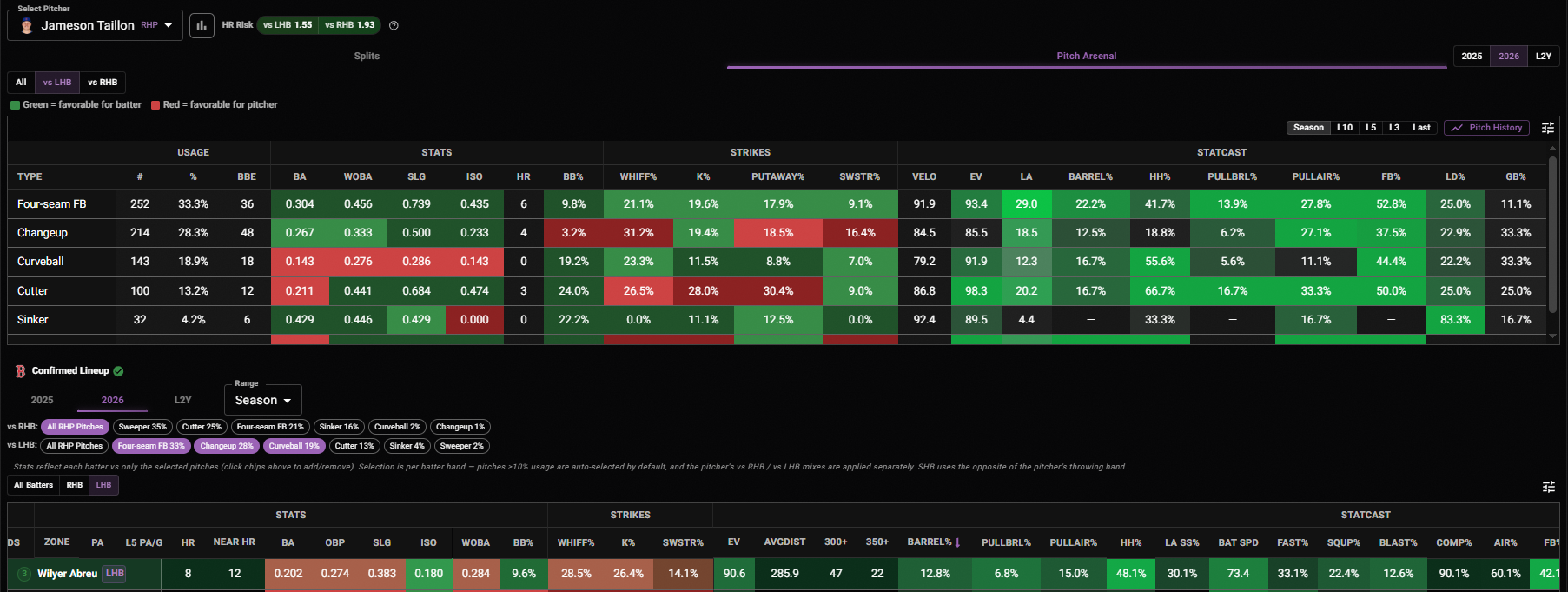Viewport: 1568px width, 592px height.
Task: Click the scrollbar down arrow of arsenal table
Action: [x=1553, y=337]
